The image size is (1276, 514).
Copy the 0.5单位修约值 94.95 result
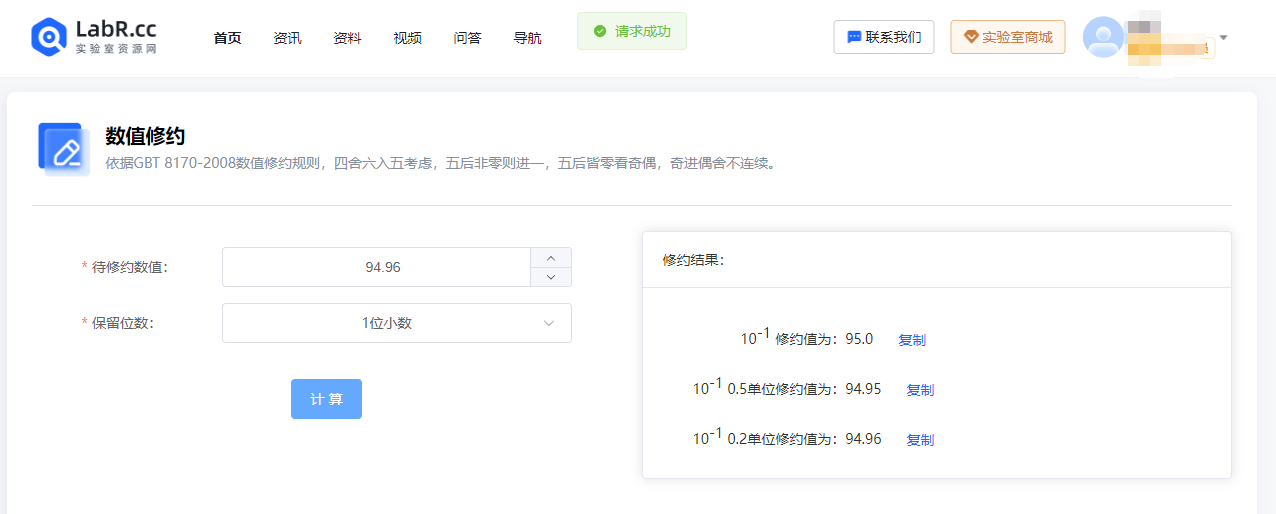[919, 390]
